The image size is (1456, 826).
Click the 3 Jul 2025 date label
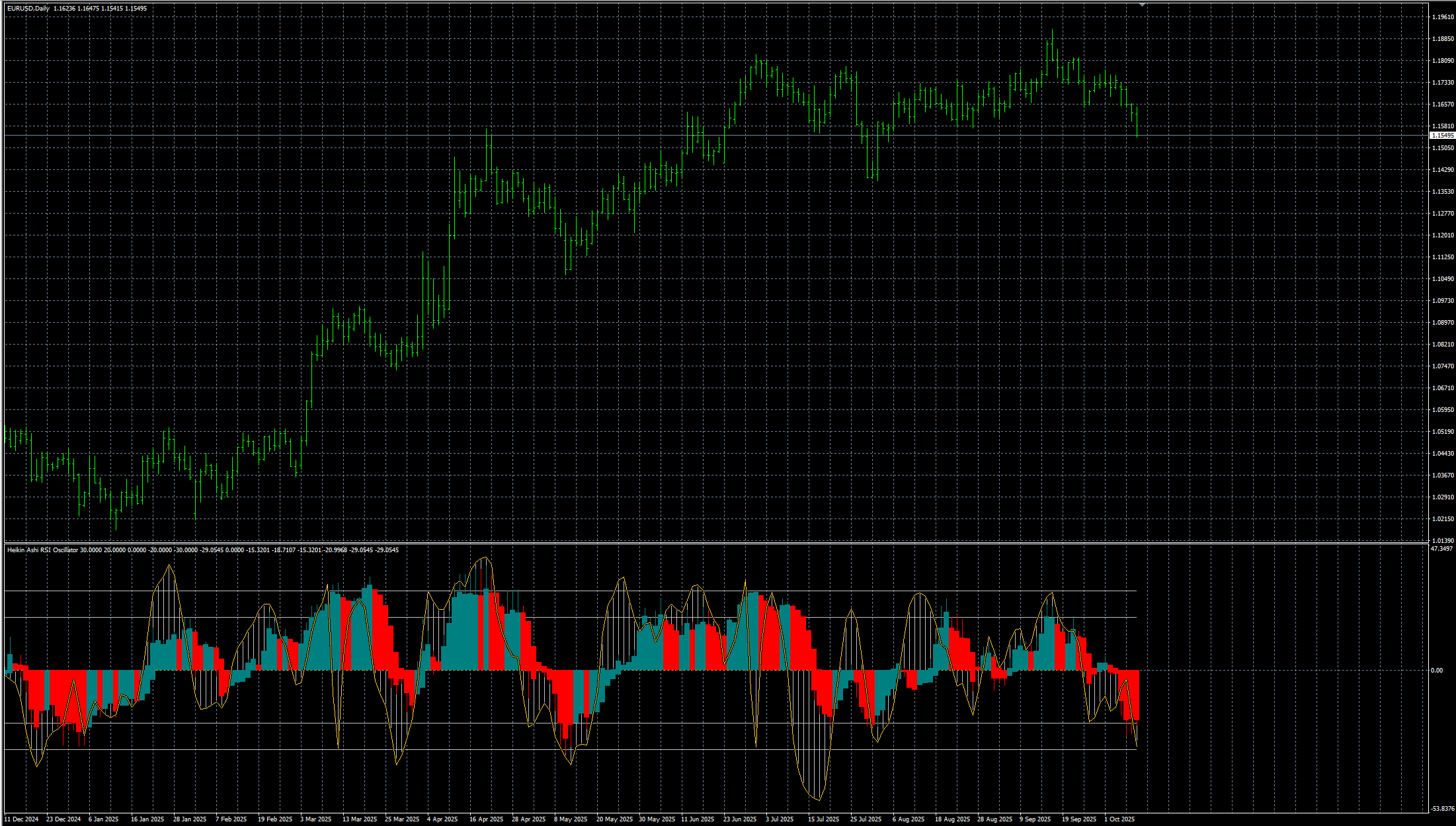pyautogui.click(x=780, y=819)
